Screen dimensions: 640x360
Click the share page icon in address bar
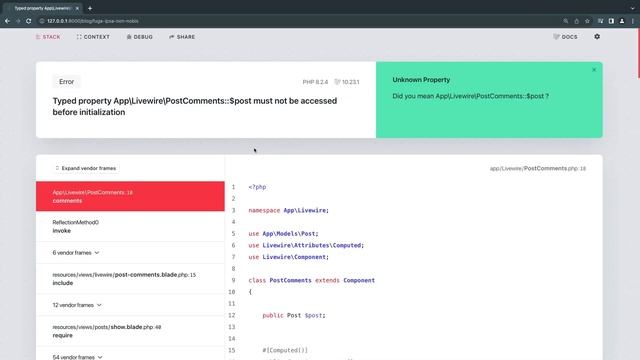click(576, 21)
